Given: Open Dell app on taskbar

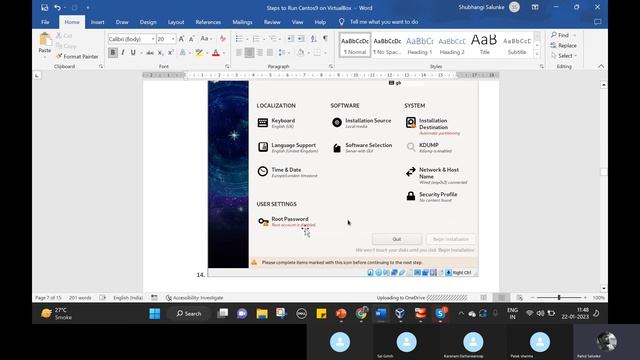Looking at the screenshot, I should pos(301,313).
